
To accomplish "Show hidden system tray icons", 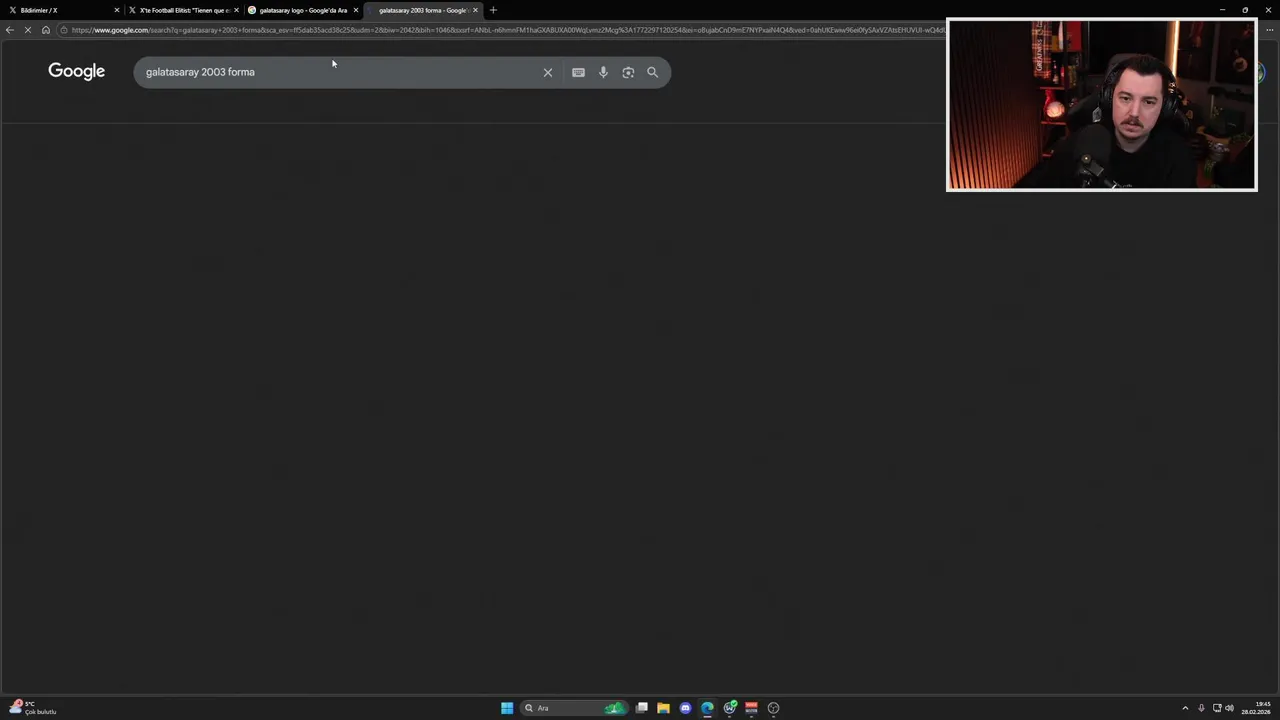I will 1185,708.
